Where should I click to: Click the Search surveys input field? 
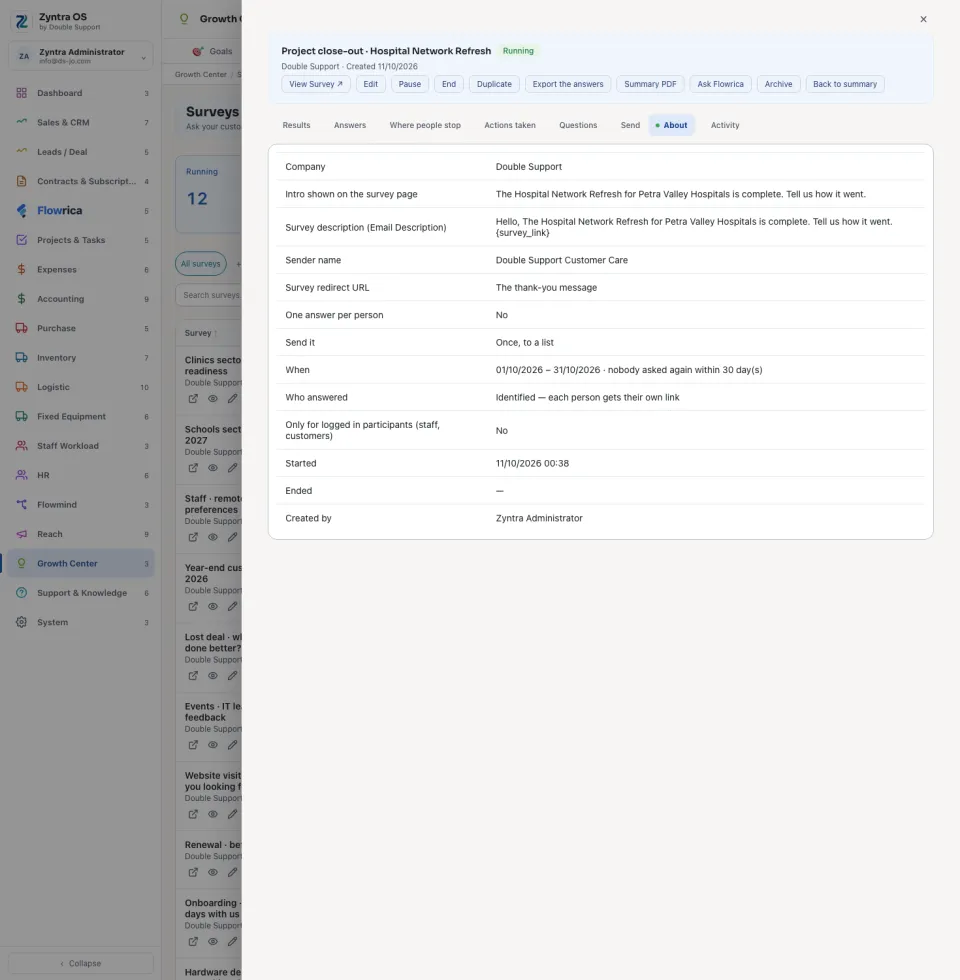[x=209, y=295]
